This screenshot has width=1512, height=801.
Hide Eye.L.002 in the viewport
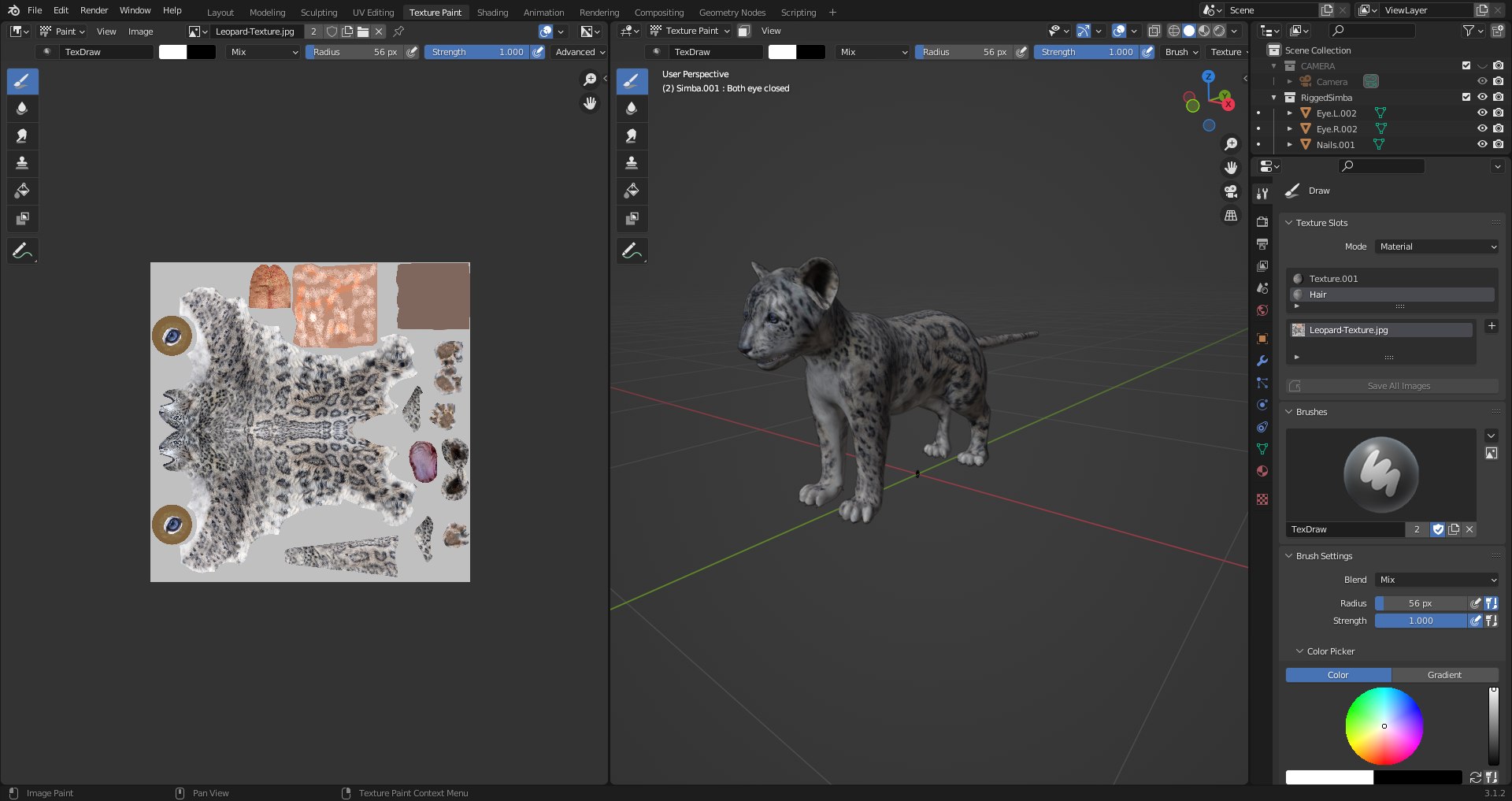click(1482, 113)
